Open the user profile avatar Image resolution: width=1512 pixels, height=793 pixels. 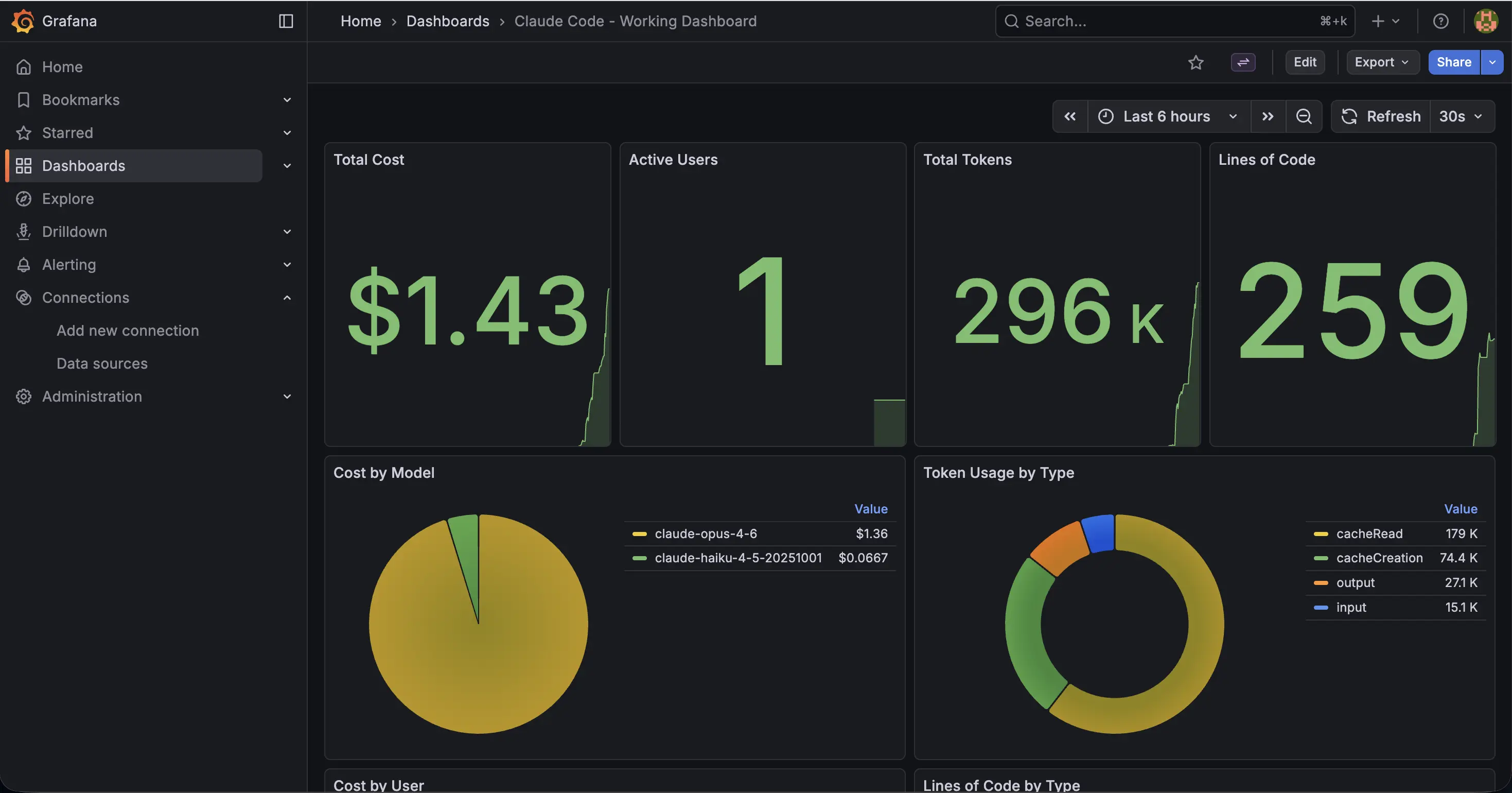1486,21
